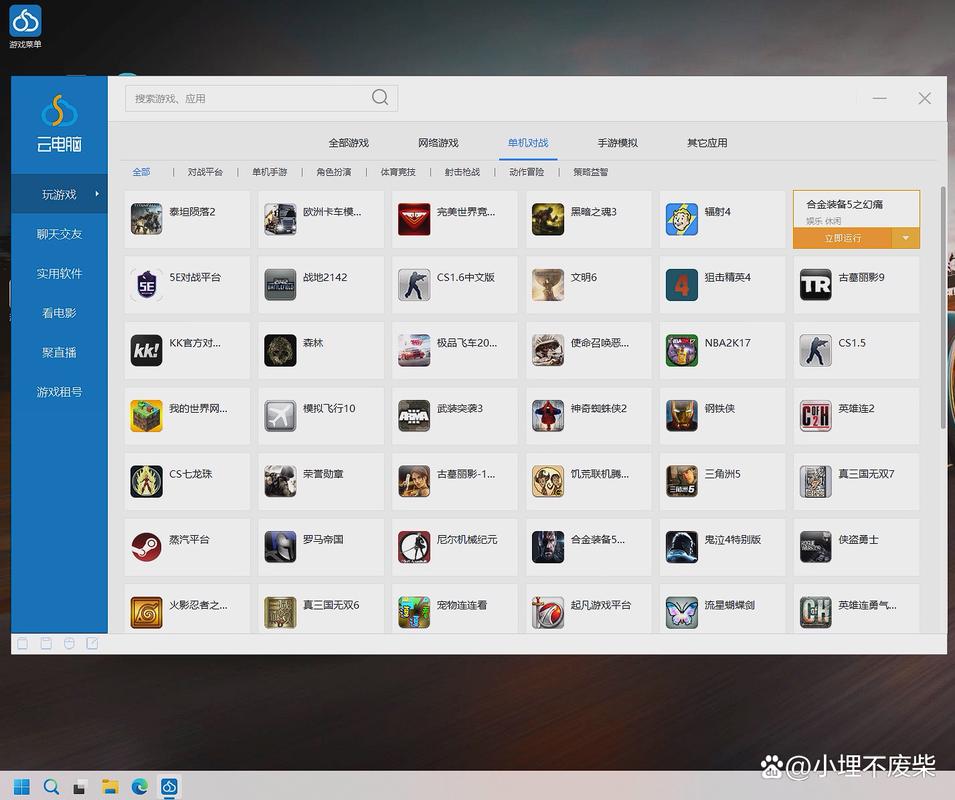Launch Company of Heroes 2 (英雄连2) icon
Image resolution: width=955 pixels, height=800 pixels.
coord(816,416)
